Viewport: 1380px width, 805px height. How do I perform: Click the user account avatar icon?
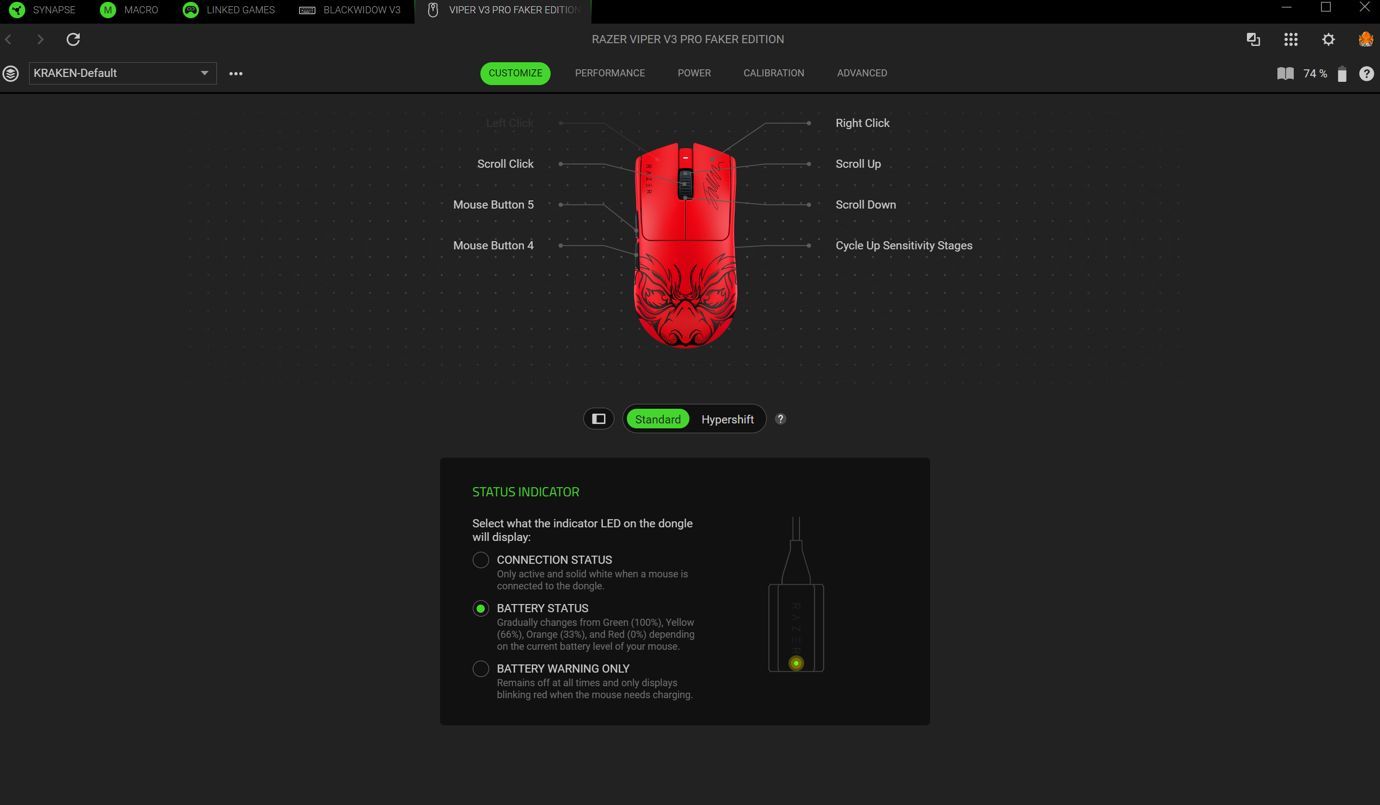pos(1365,39)
